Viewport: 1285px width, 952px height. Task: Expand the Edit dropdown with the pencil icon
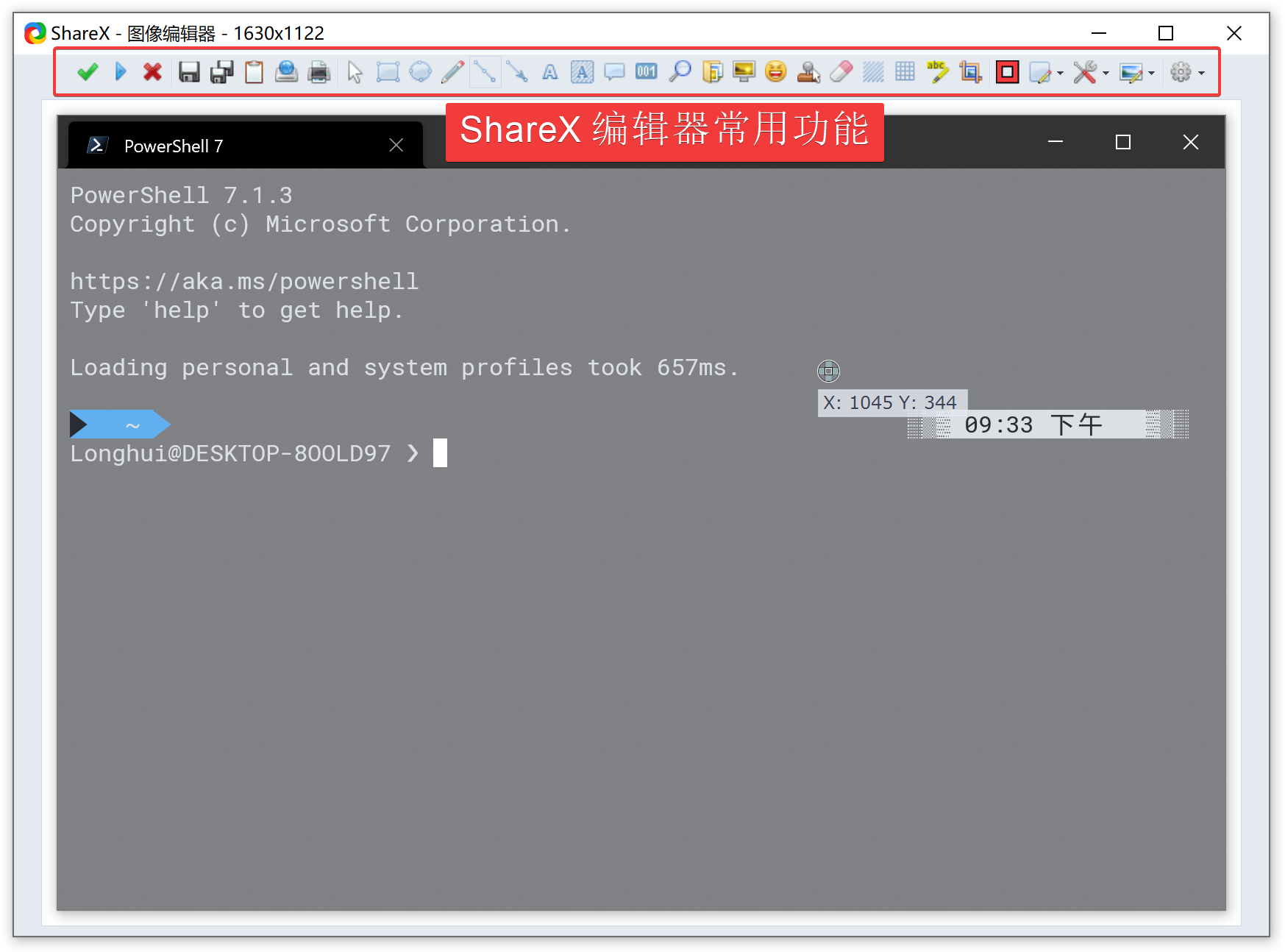click(1047, 72)
